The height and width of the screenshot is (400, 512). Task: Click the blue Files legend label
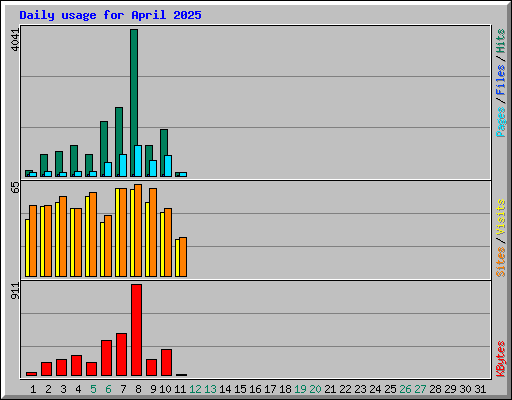point(501,80)
